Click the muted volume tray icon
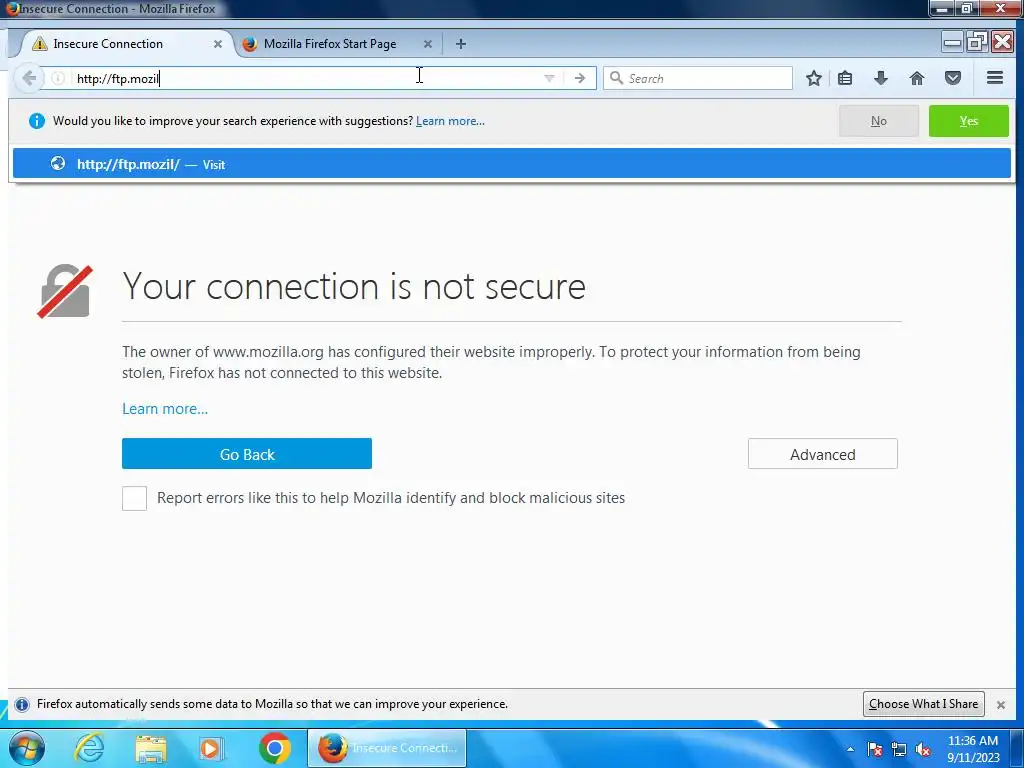 click(923, 749)
